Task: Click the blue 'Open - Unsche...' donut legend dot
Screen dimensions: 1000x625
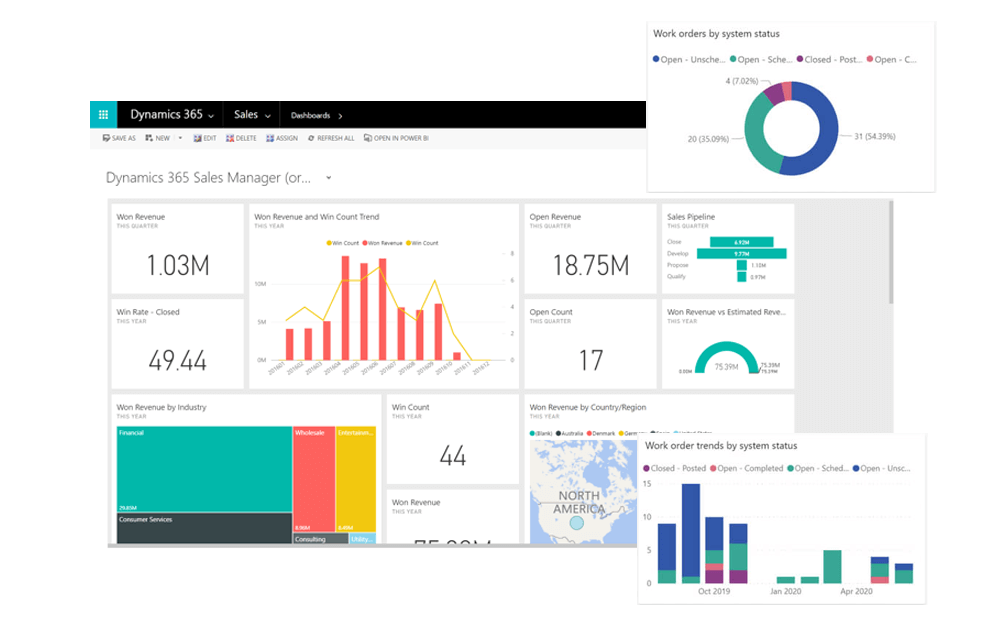Action: [x=656, y=59]
